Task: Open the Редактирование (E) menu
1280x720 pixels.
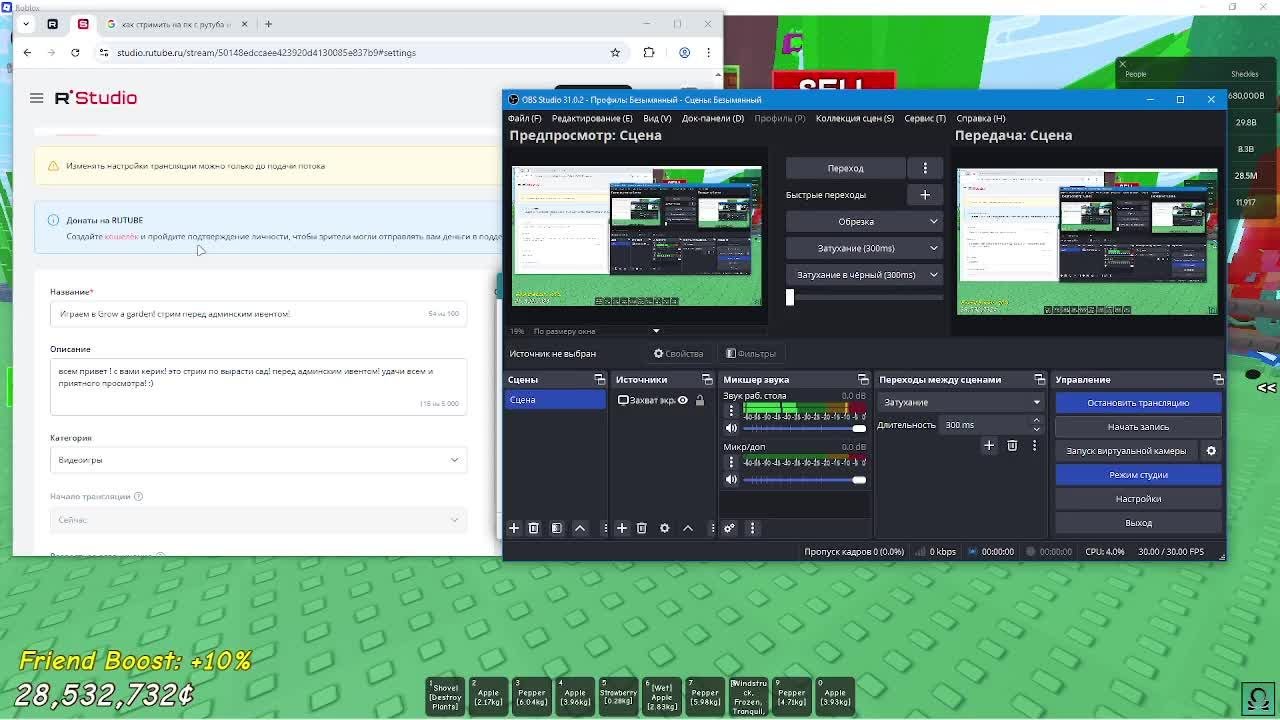Action: tap(592, 118)
